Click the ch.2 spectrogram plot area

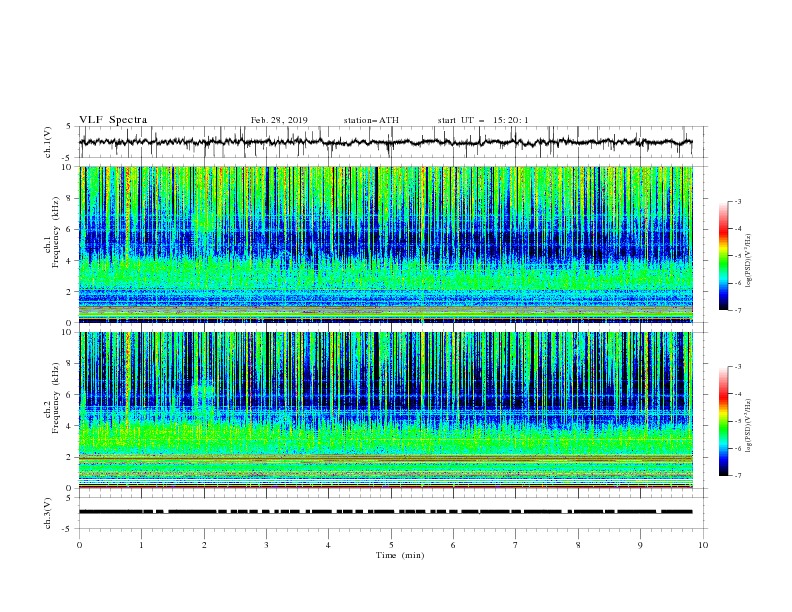click(386, 410)
